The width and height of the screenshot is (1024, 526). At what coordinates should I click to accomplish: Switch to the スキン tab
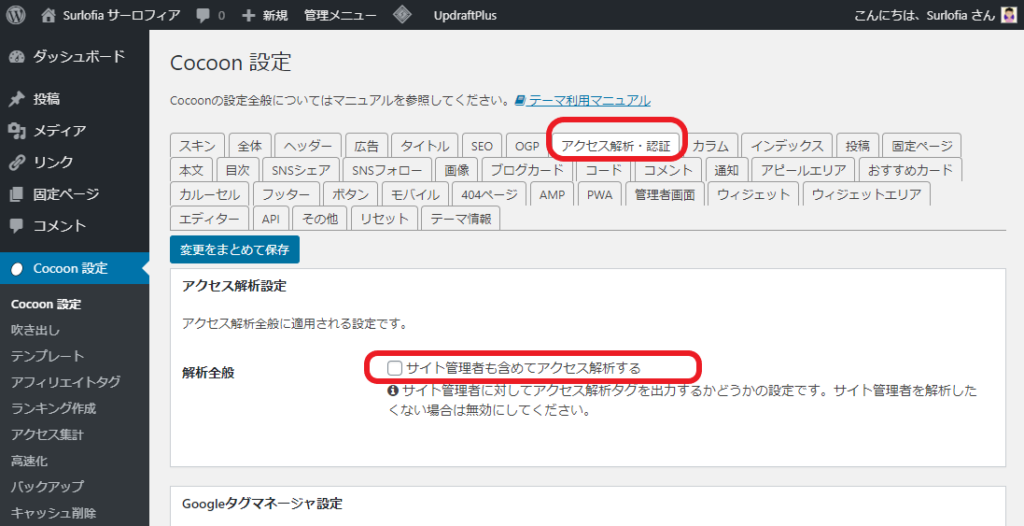[x=197, y=146]
